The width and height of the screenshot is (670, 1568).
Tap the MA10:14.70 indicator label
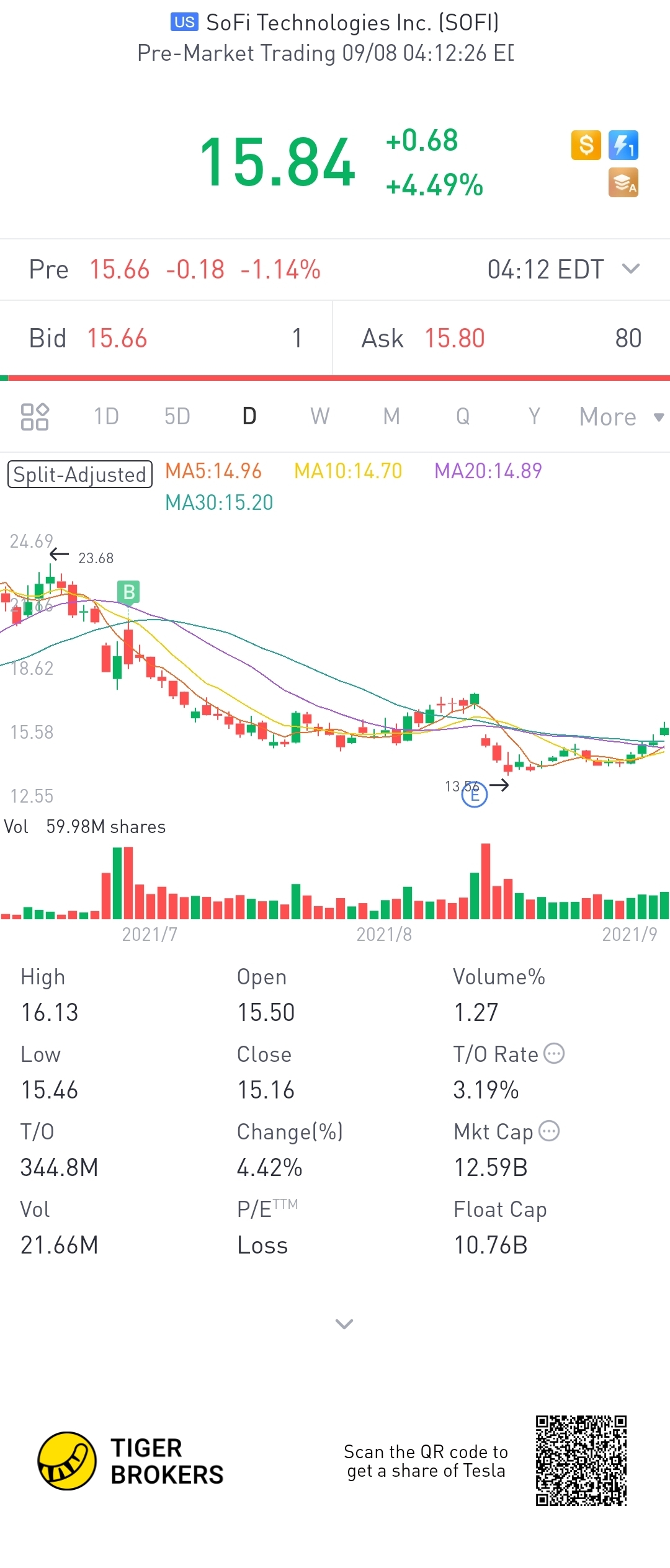[348, 471]
